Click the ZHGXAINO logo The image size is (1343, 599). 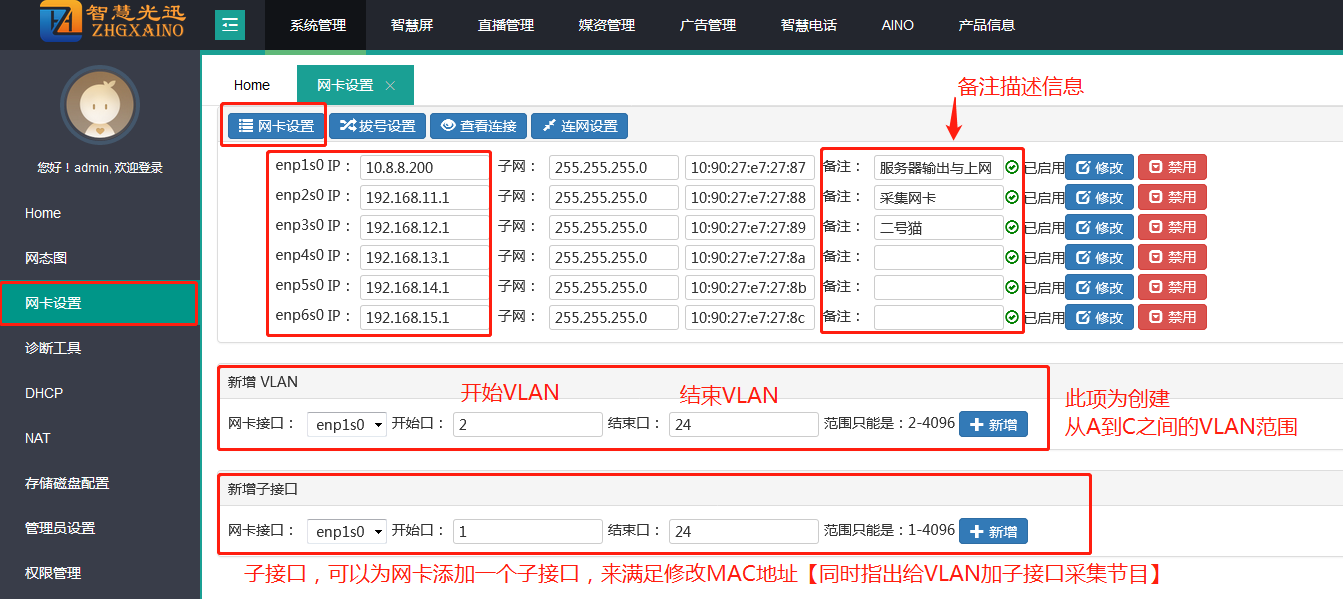point(112,24)
